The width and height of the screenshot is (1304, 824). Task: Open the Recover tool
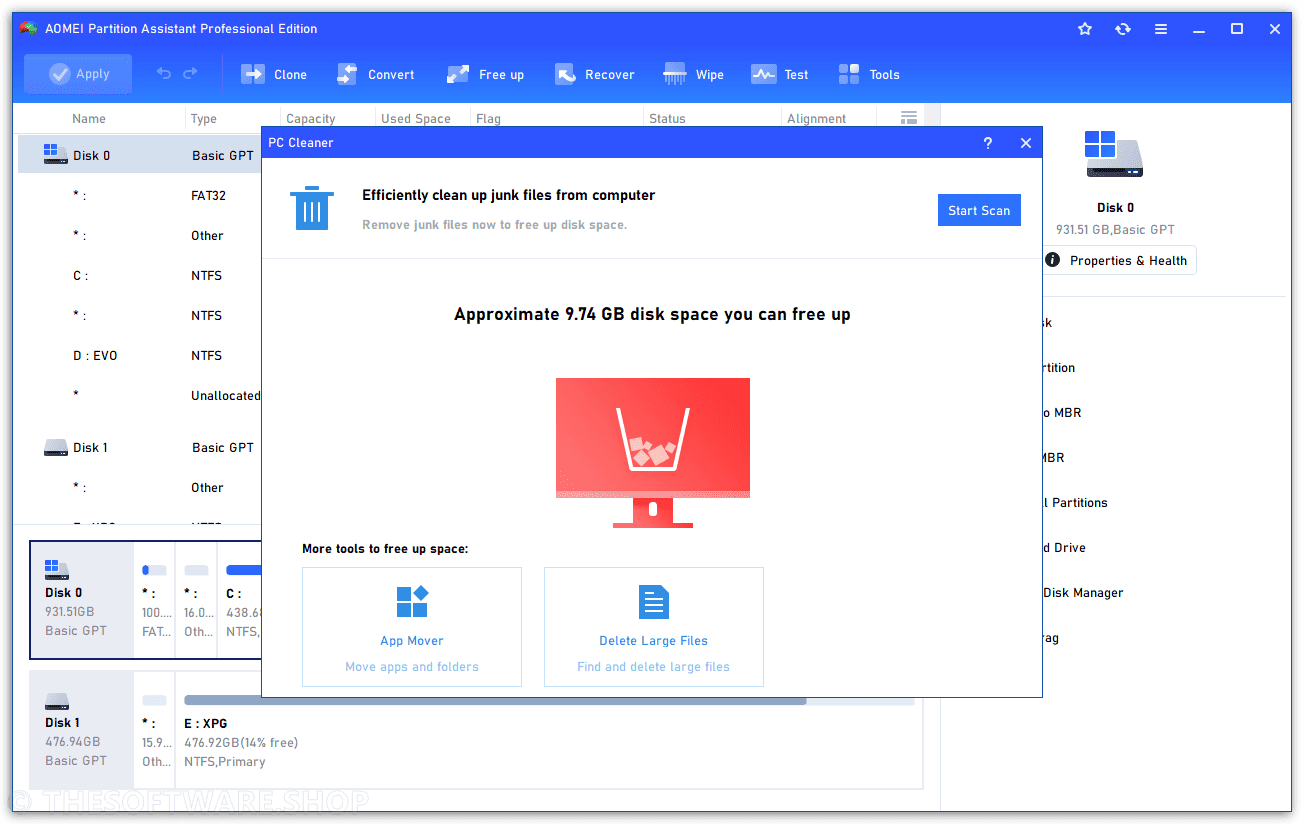point(595,74)
